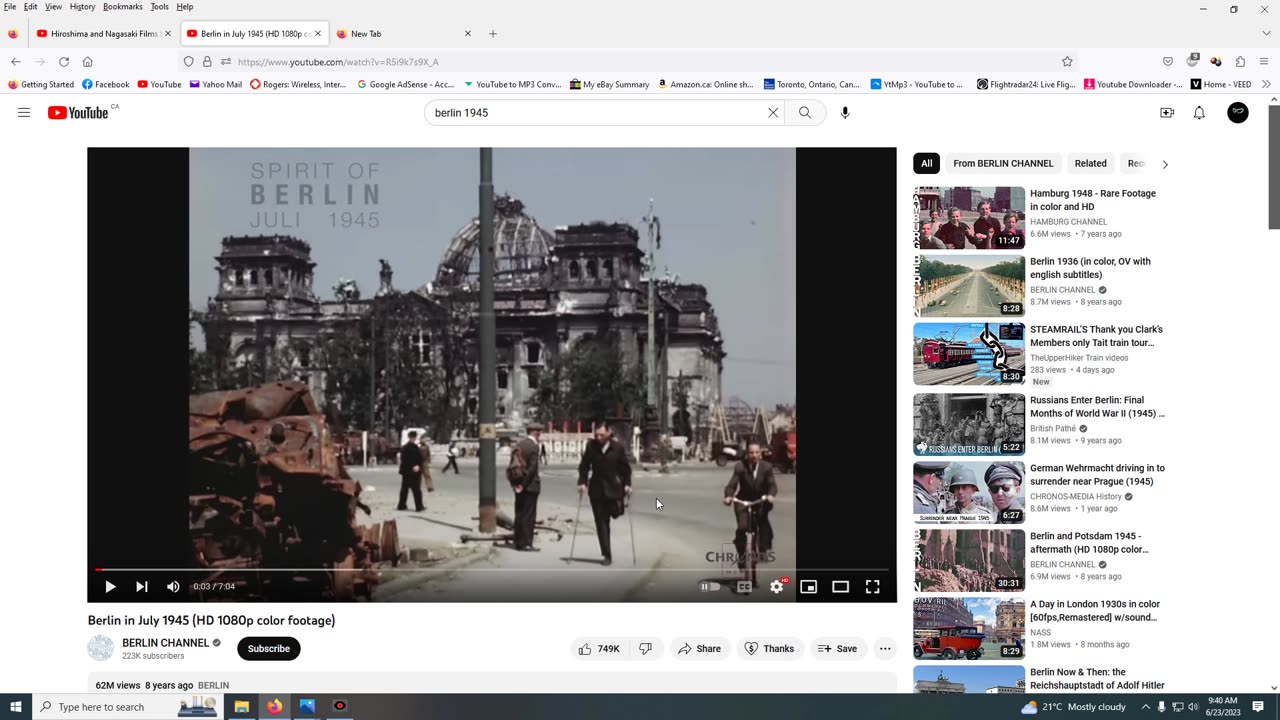Open more actions ellipsis below video
The image size is (1280, 720).
pos(885,649)
